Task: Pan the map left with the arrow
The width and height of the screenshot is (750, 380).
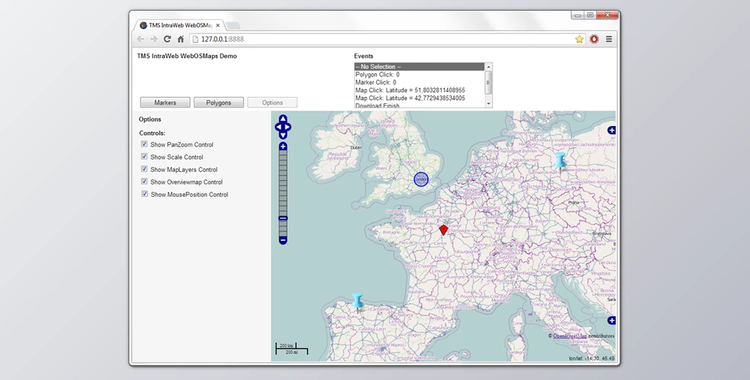Action: [x=278, y=127]
